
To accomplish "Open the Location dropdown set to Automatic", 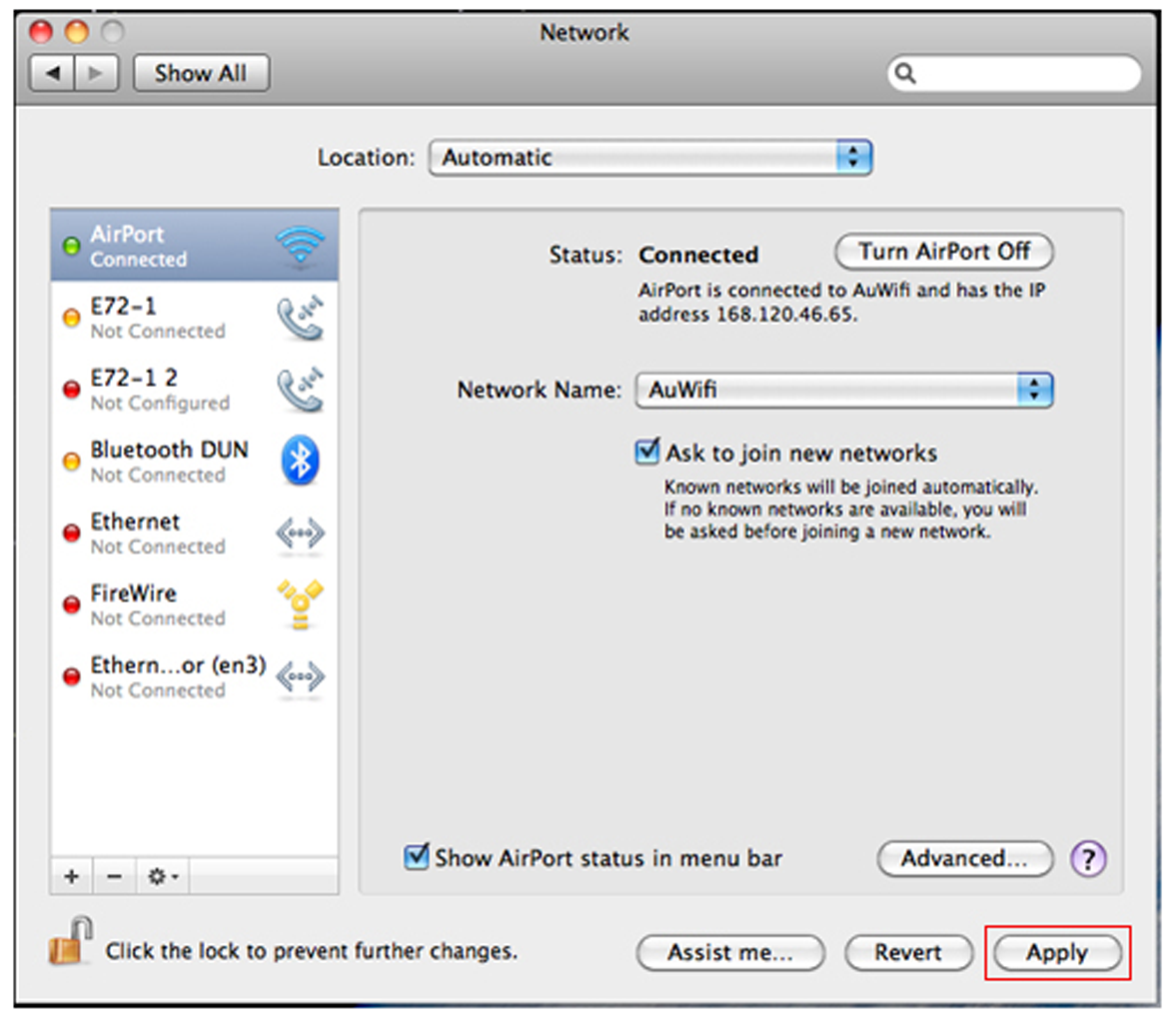I will (x=650, y=158).
